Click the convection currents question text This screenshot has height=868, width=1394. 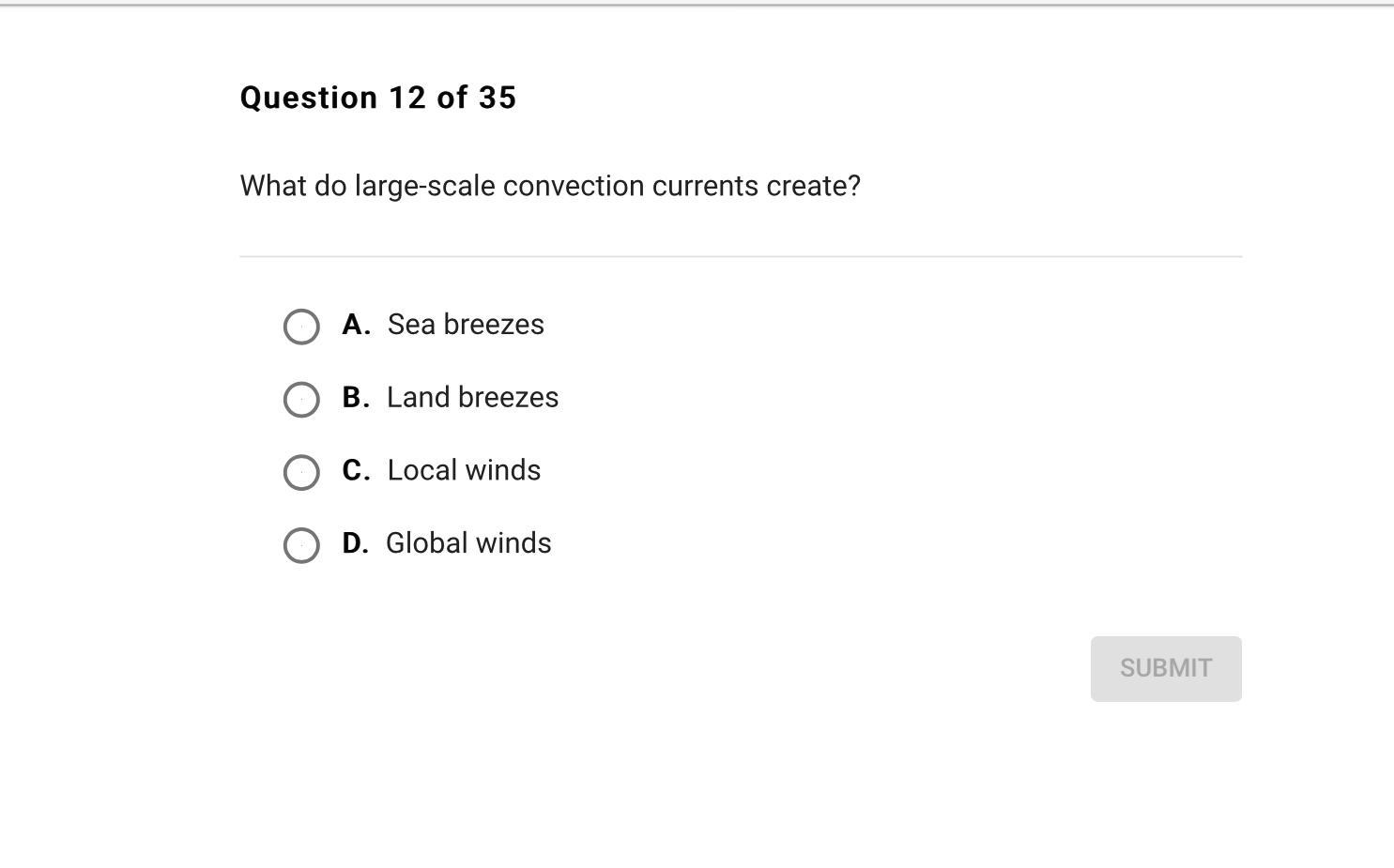(550, 186)
